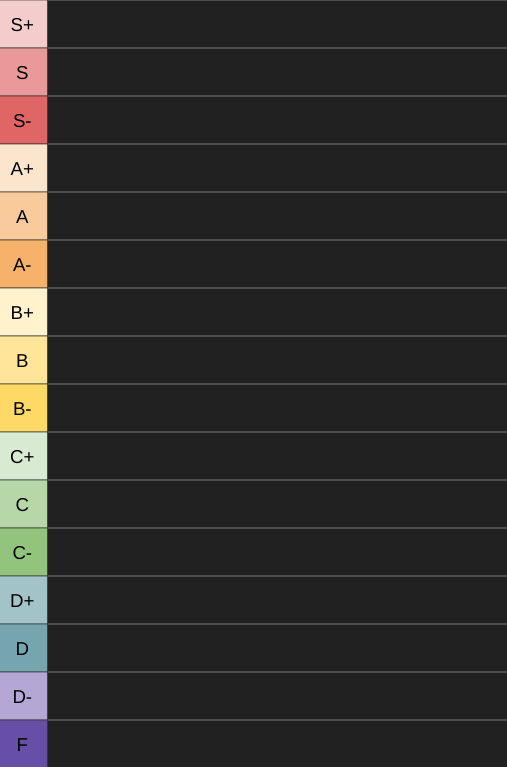Select the purple F tier label
507x767 pixels.
click(x=23, y=743)
